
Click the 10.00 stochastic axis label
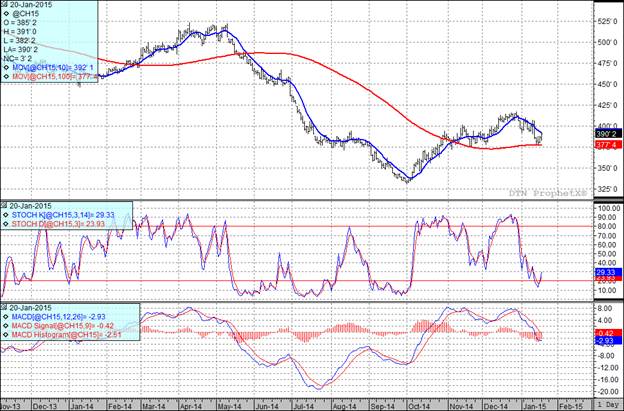coord(609,290)
